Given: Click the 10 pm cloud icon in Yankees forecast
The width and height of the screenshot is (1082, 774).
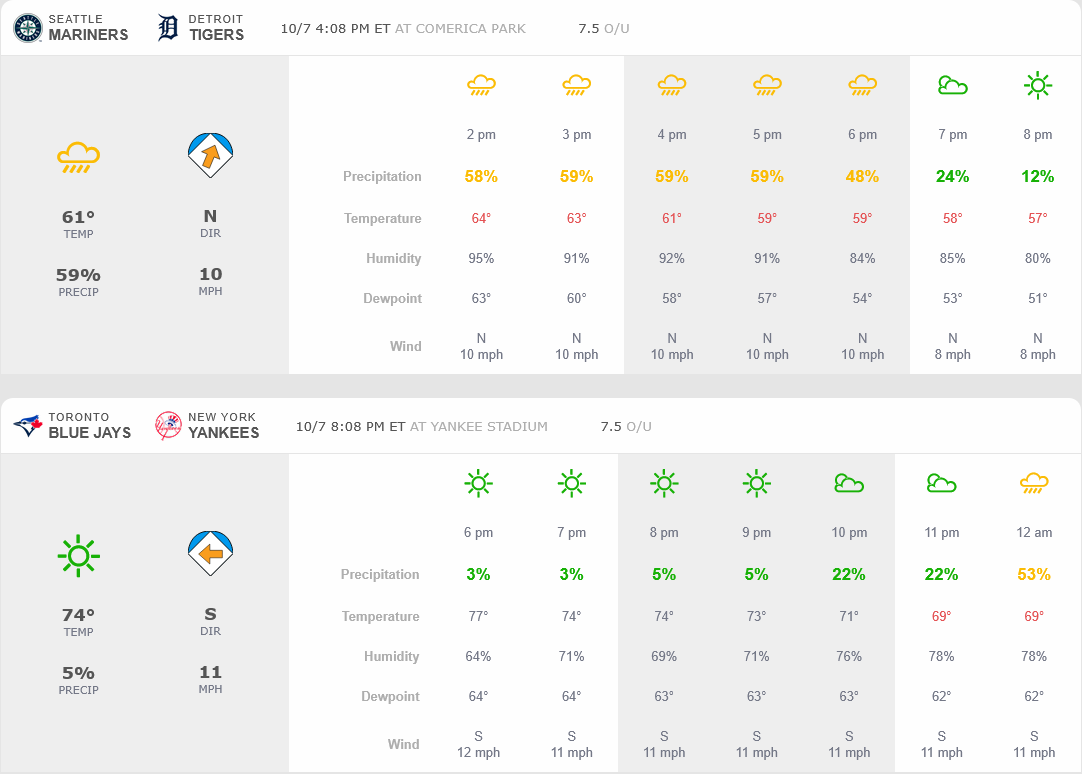Looking at the screenshot, I should (849, 484).
